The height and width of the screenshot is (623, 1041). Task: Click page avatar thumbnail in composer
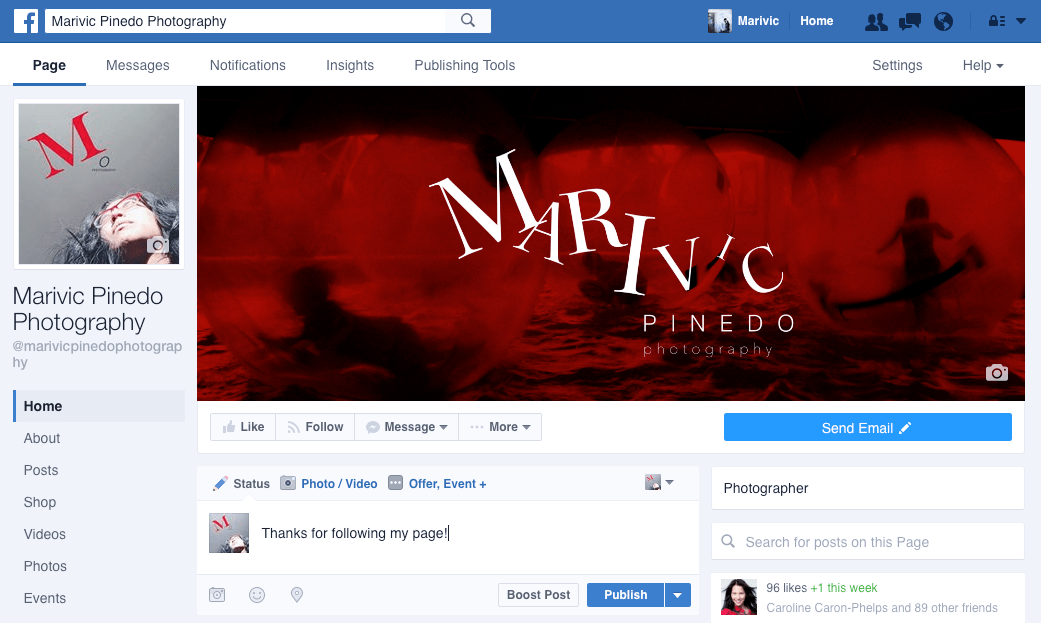[x=229, y=533]
